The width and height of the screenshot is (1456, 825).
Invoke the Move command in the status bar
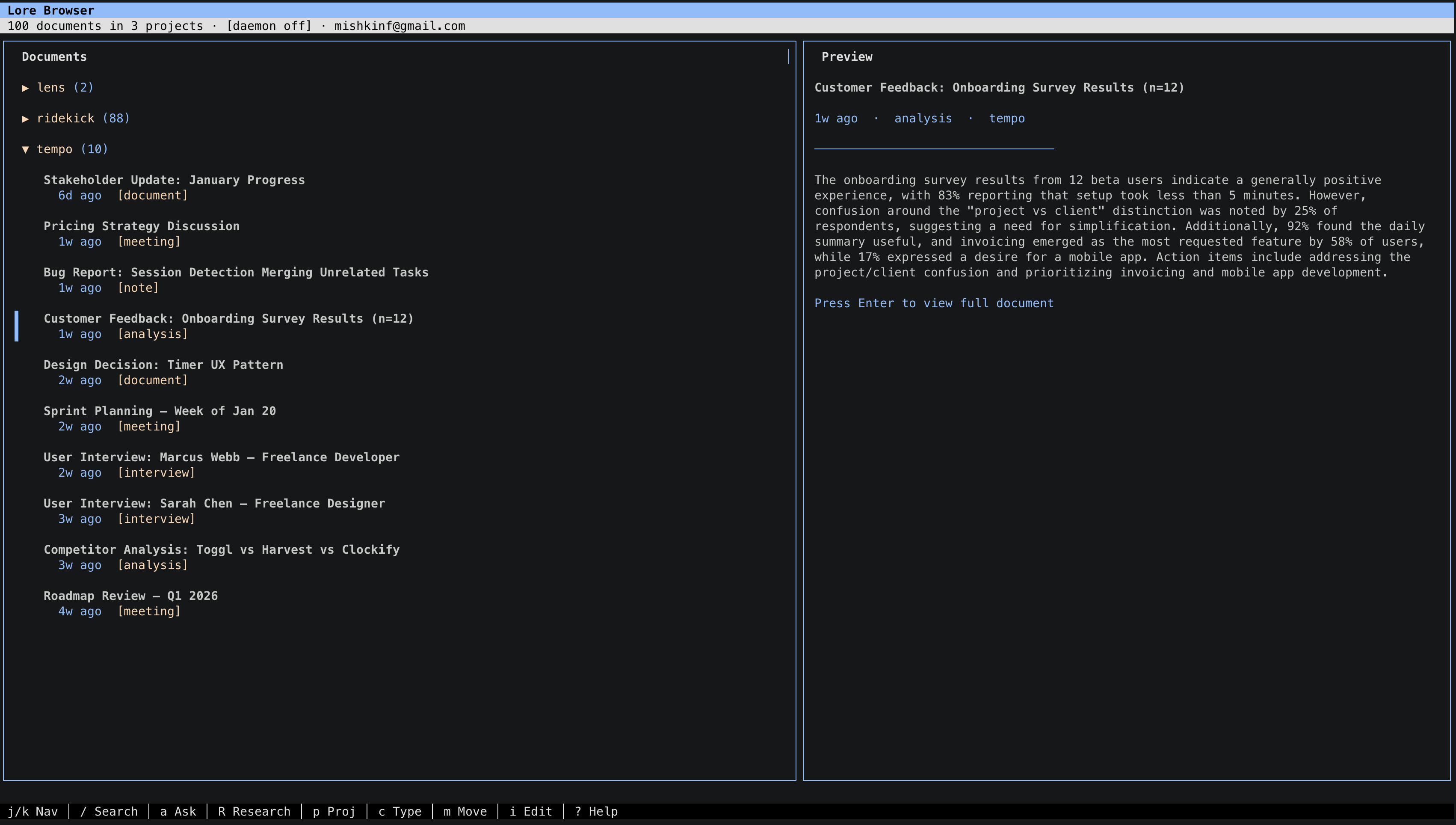point(465,811)
